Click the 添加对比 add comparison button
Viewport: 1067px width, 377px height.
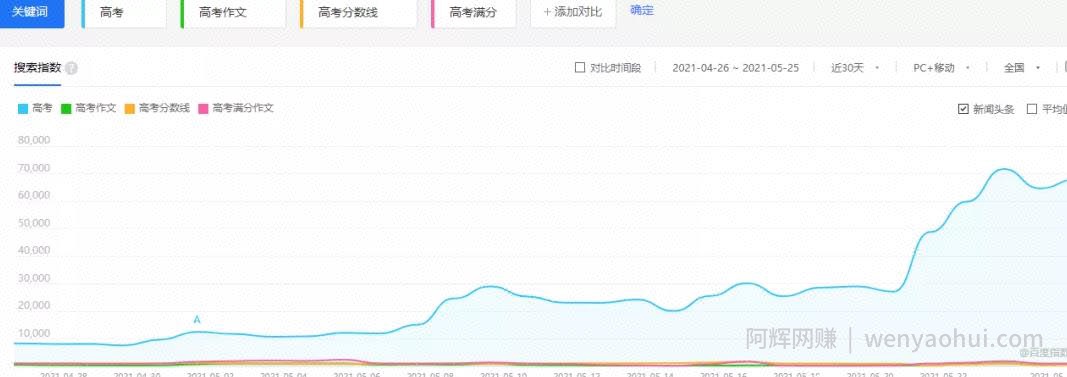coord(573,12)
